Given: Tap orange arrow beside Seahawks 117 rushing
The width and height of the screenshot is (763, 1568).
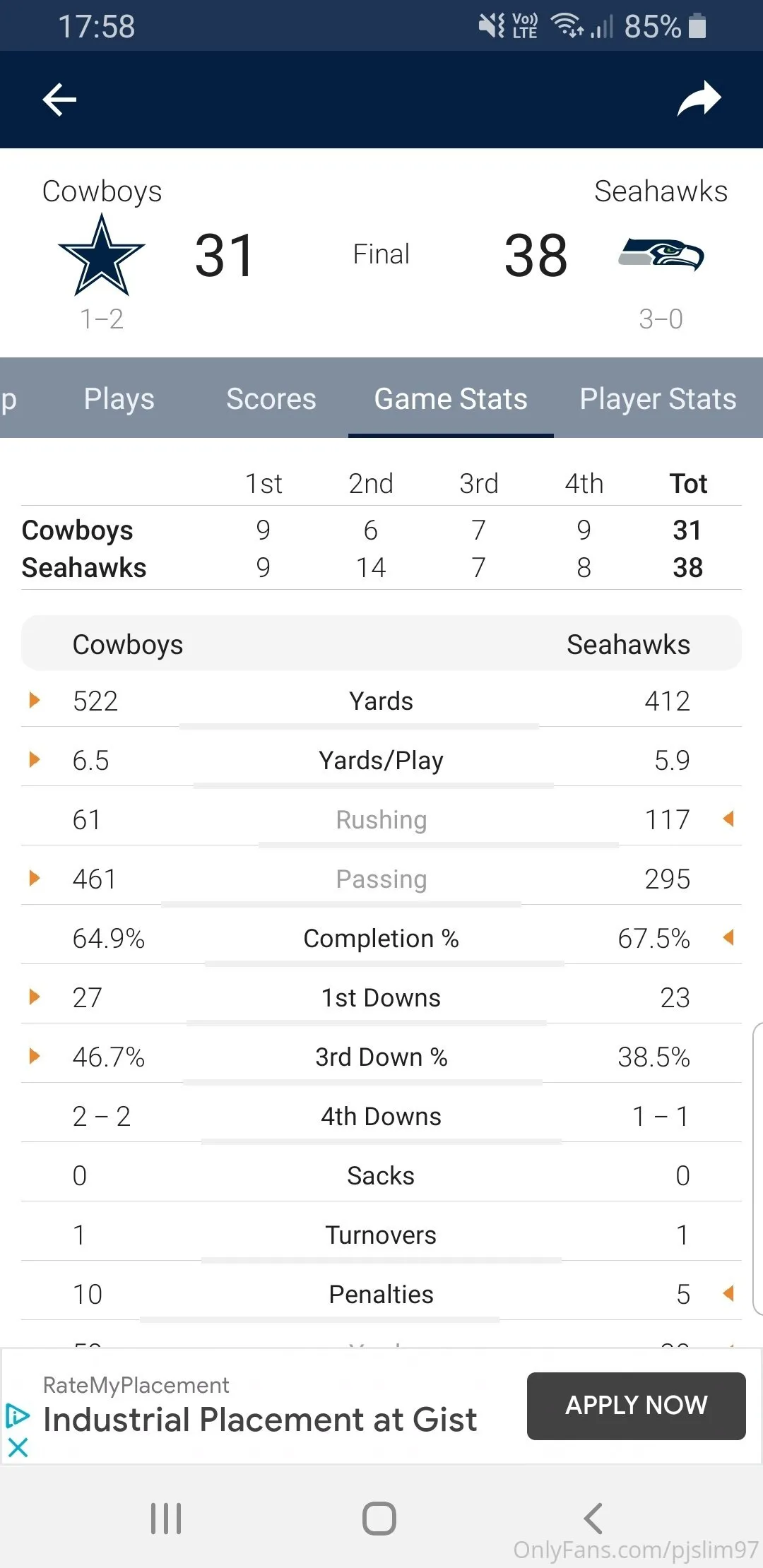Looking at the screenshot, I should tap(728, 819).
